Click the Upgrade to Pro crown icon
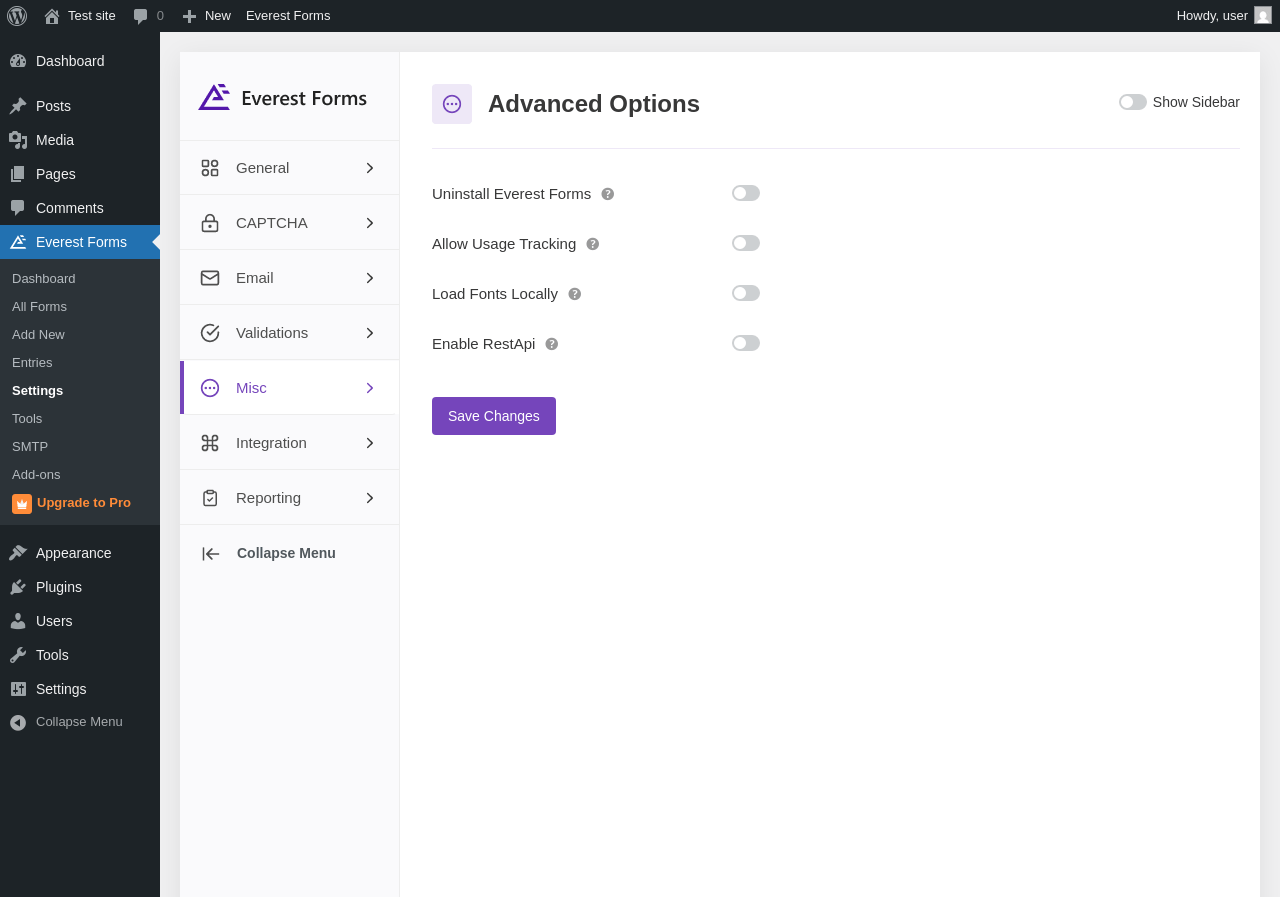The image size is (1280, 897). tap(22, 504)
